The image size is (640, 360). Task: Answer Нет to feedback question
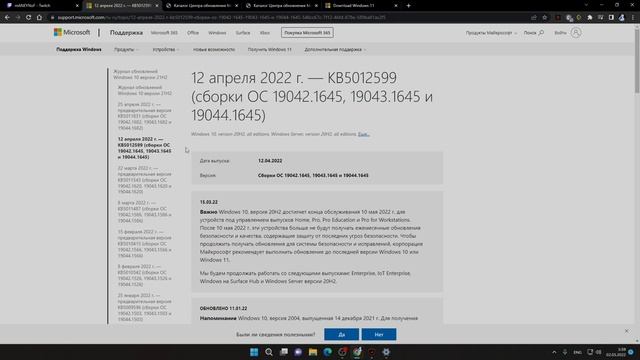click(379, 334)
